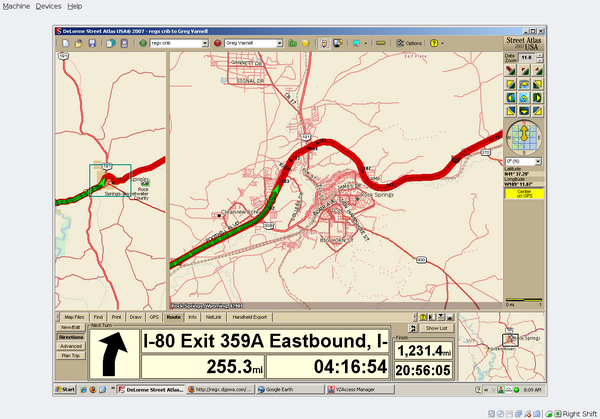Viewport: 600px width, 419px height.
Task: Launch Internet Explorer from quick launch icon
Action: [x=83, y=390]
